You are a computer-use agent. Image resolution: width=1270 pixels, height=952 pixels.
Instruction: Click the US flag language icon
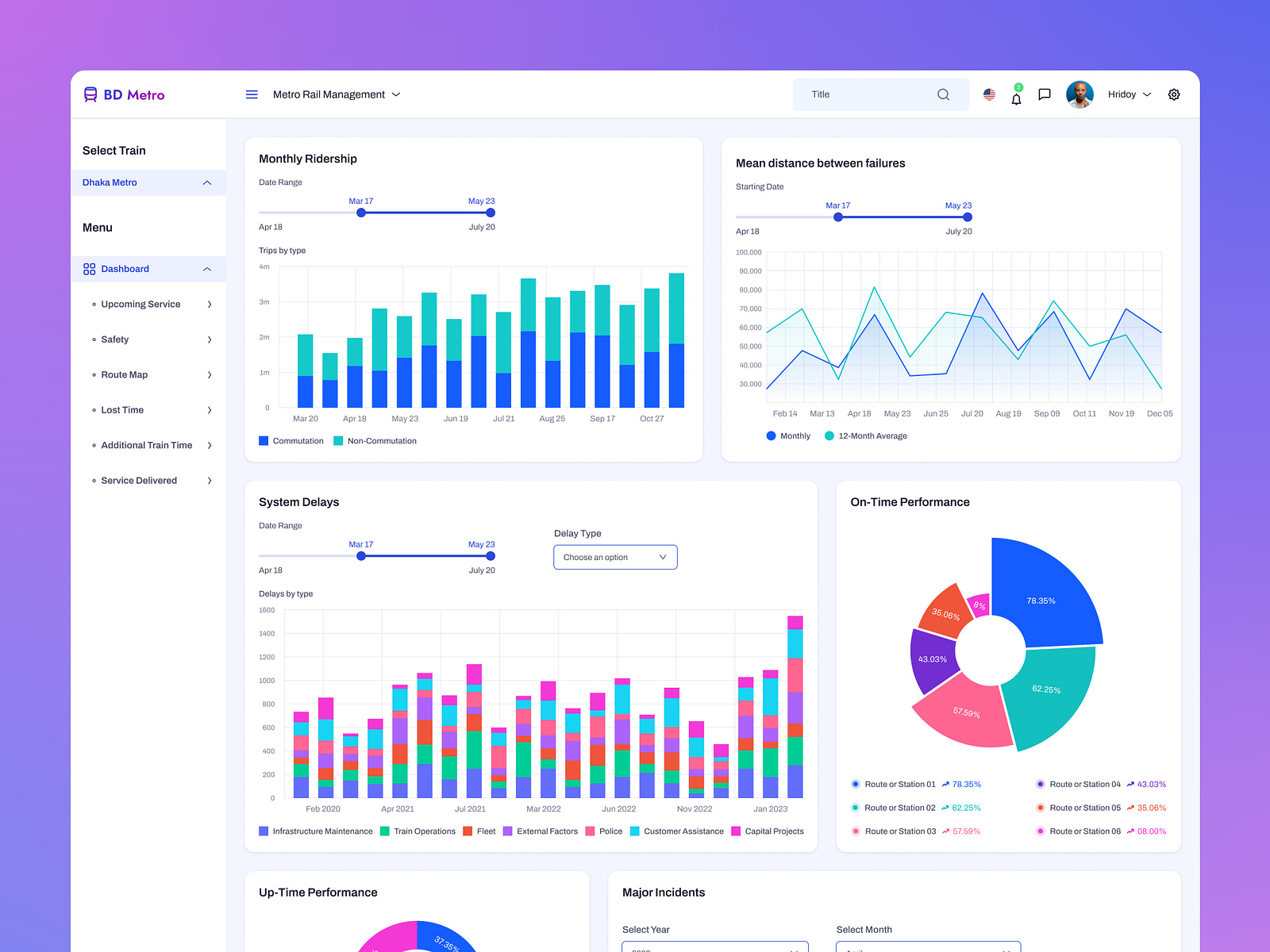point(988,94)
